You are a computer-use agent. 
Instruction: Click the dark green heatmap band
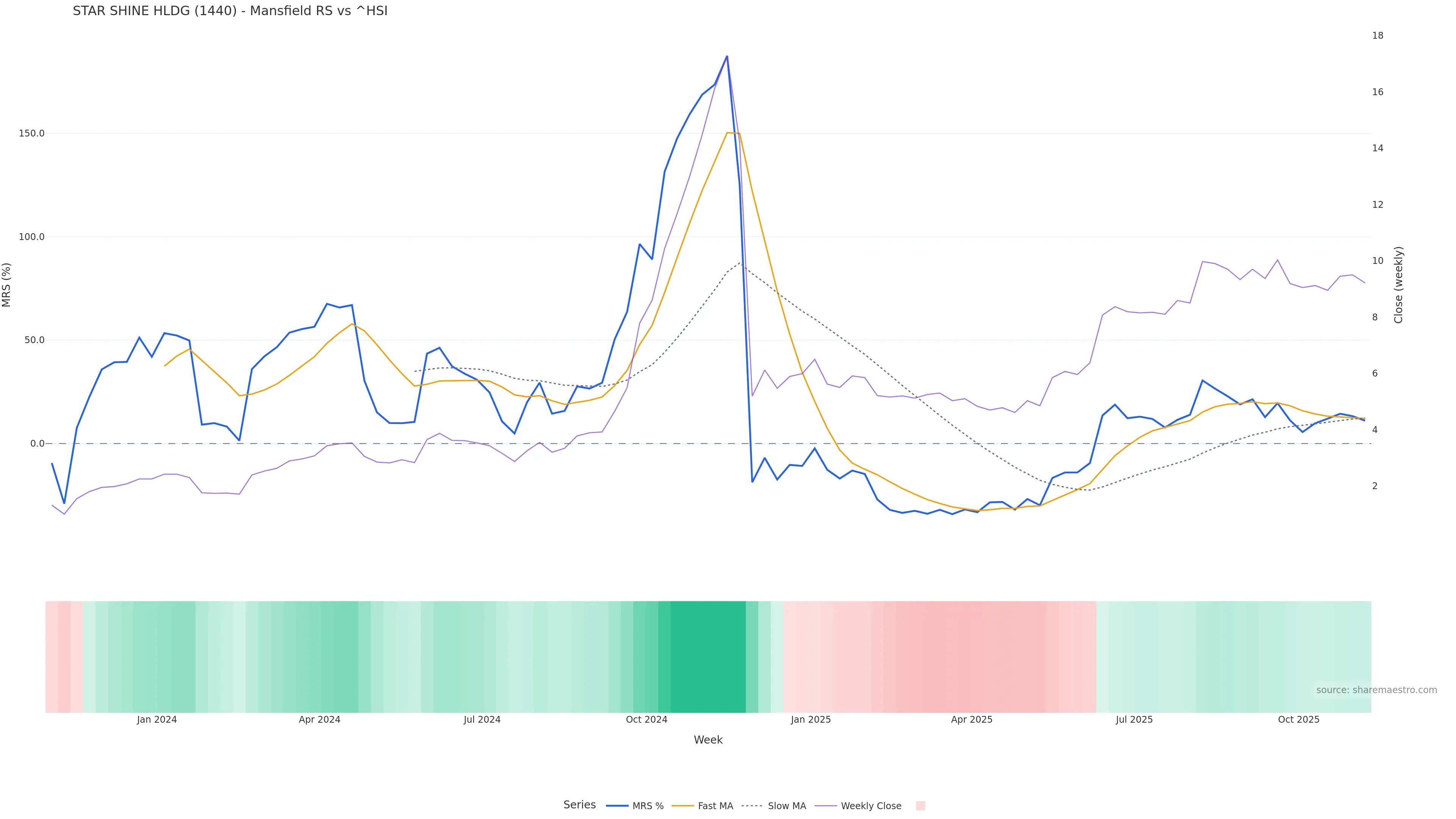(x=708, y=657)
